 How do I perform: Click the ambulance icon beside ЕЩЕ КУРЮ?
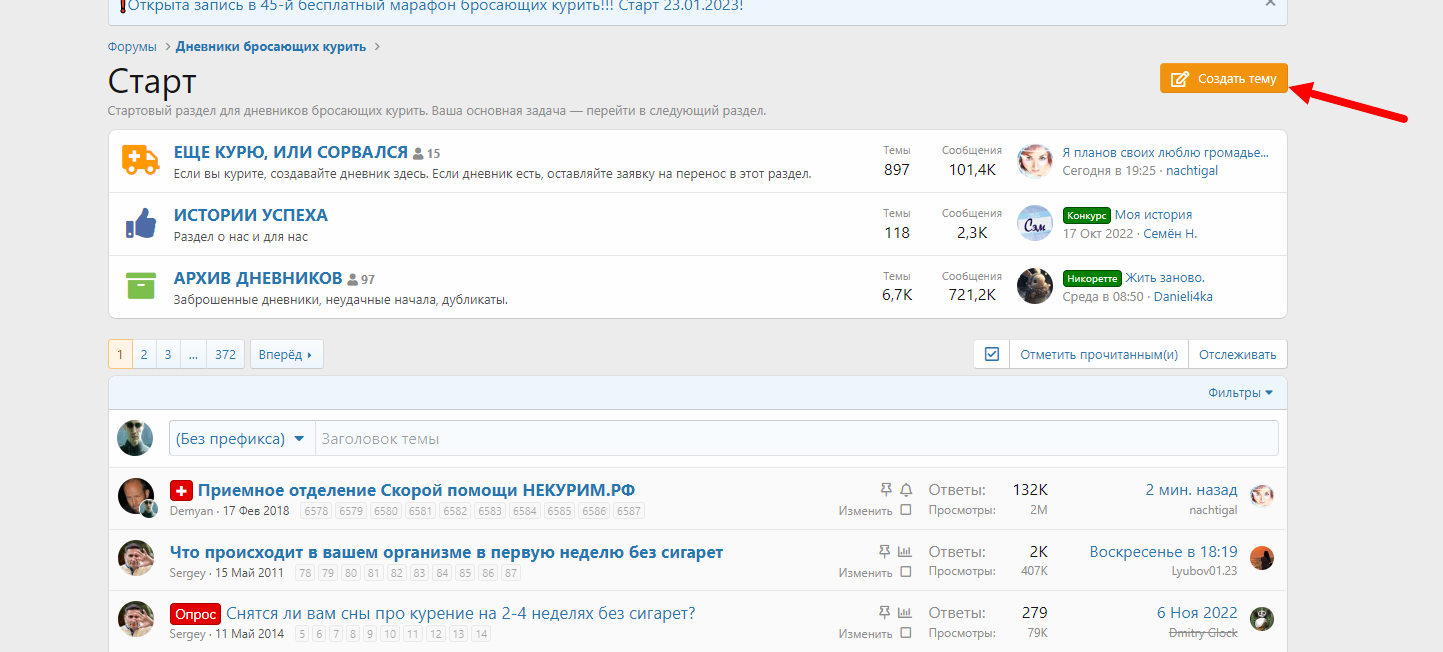click(x=141, y=160)
